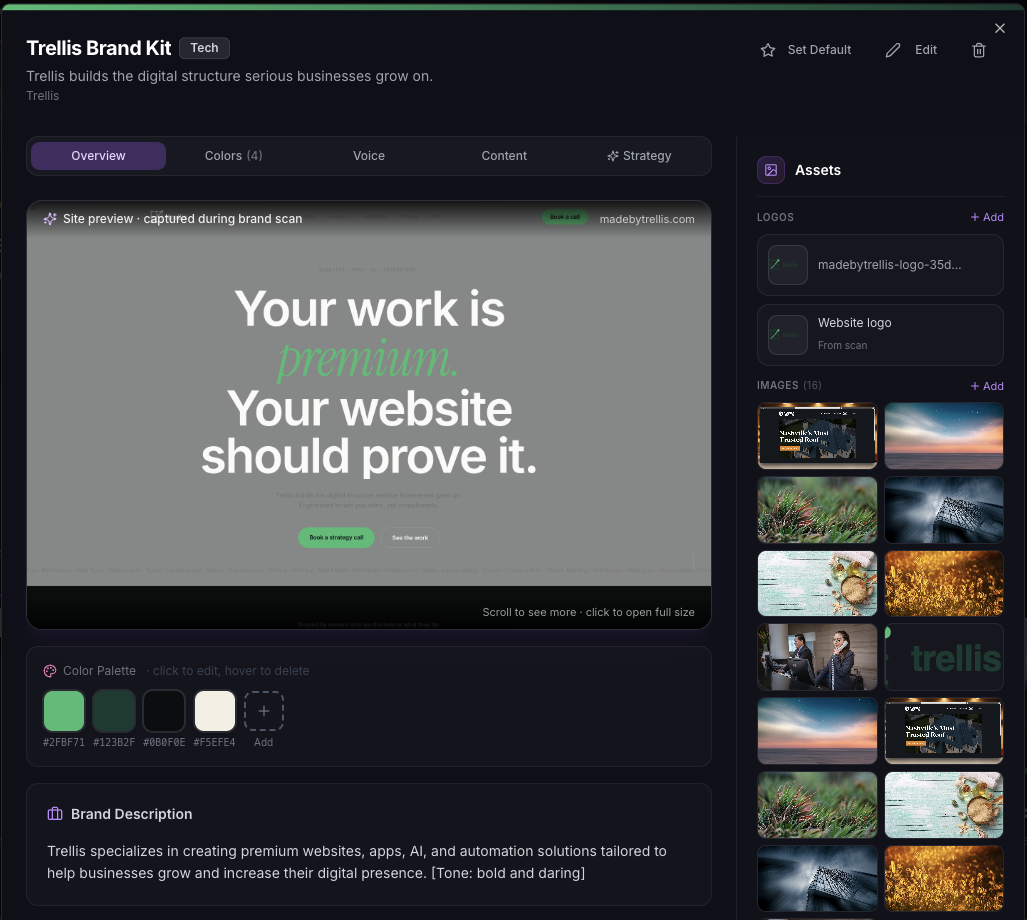Viewport: 1027px width, 920px height.
Task: Open second green grass closeup thumbnail
Action: (x=817, y=805)
